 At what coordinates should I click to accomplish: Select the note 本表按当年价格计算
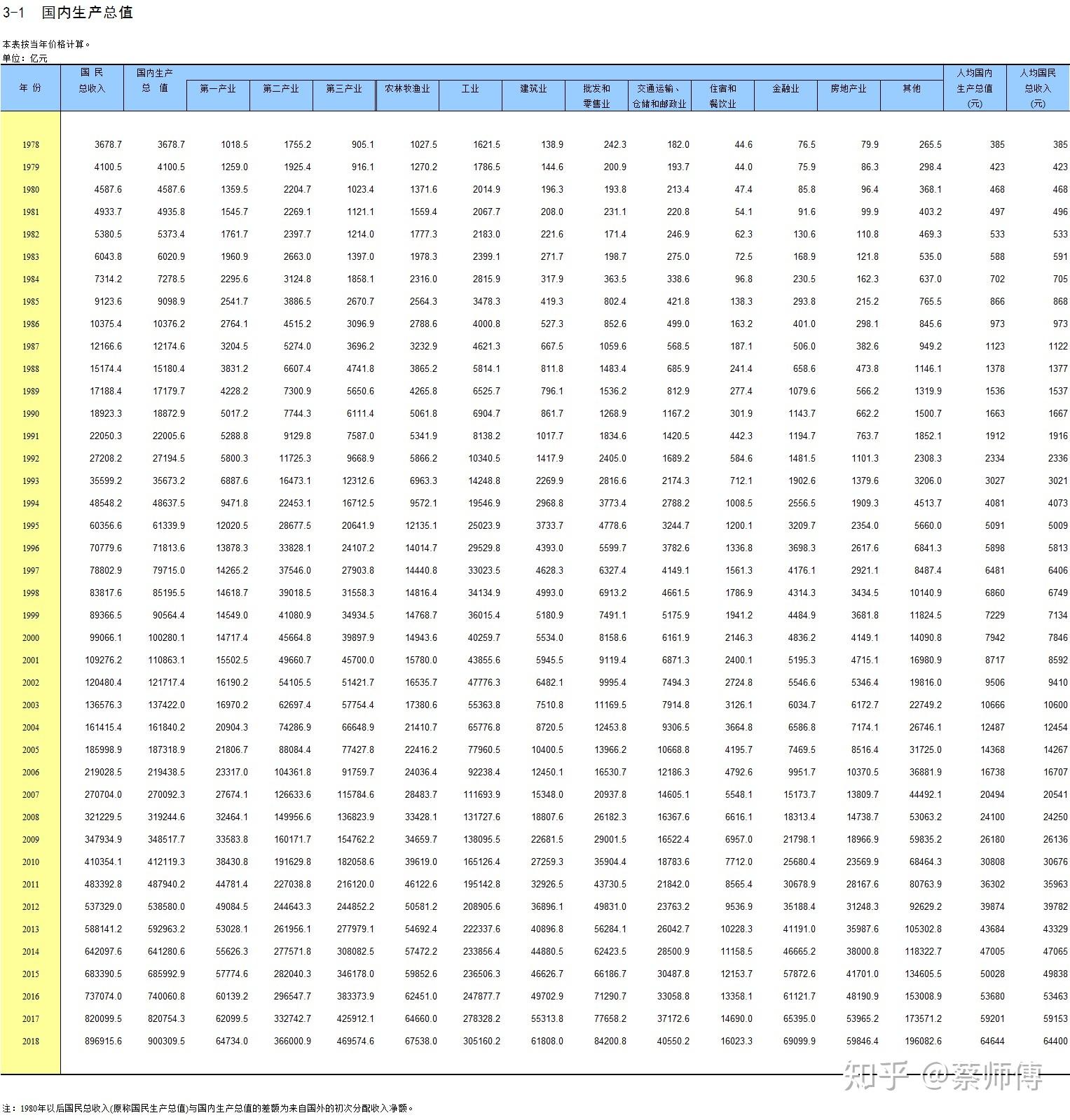[x=46, y=44]
